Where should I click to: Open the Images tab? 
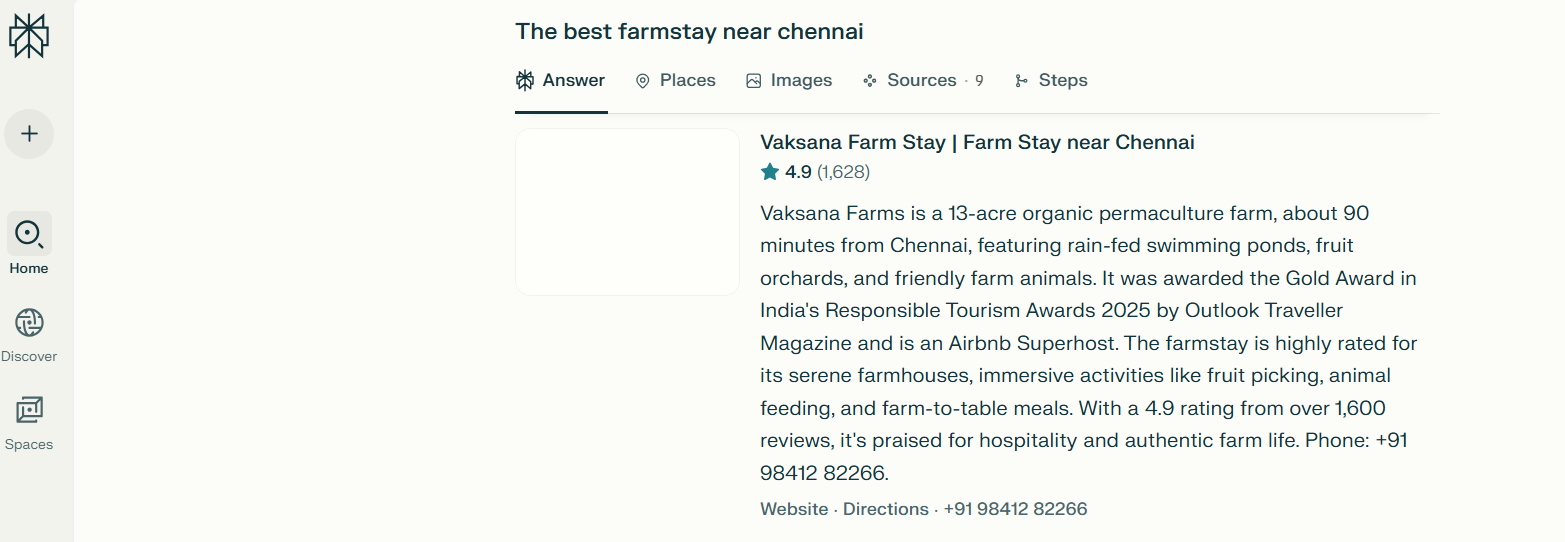(x=789, y=81)
